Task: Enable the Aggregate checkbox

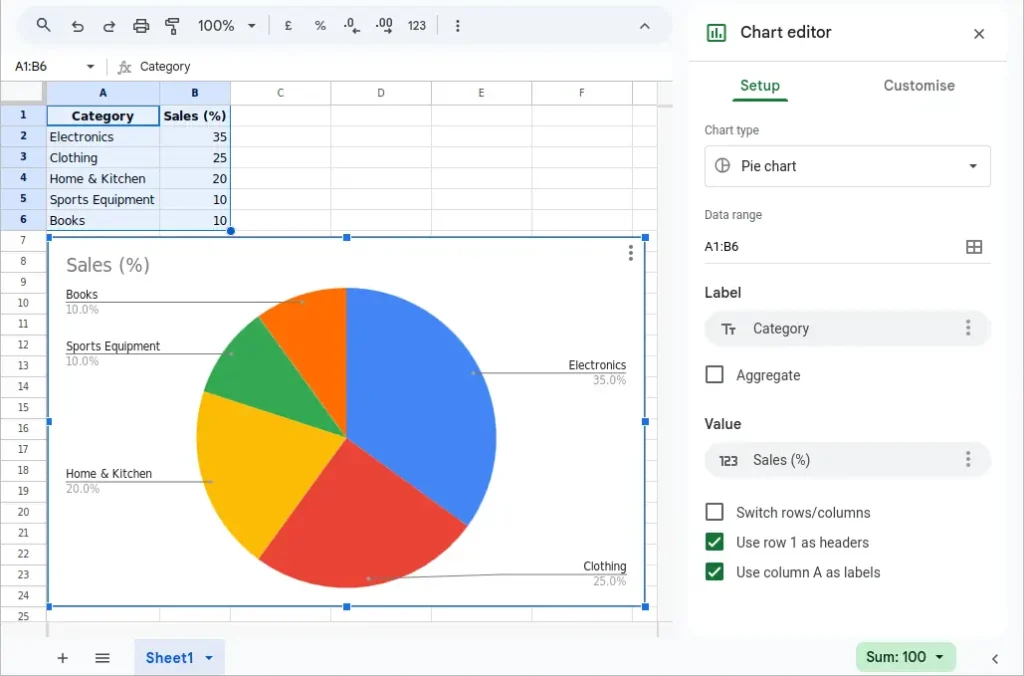Action: pyautogui.click(x=715, y=374)
